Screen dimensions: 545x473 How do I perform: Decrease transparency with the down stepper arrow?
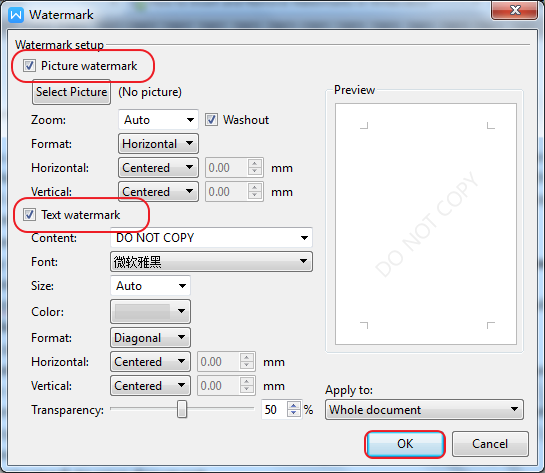click(294, 413)
